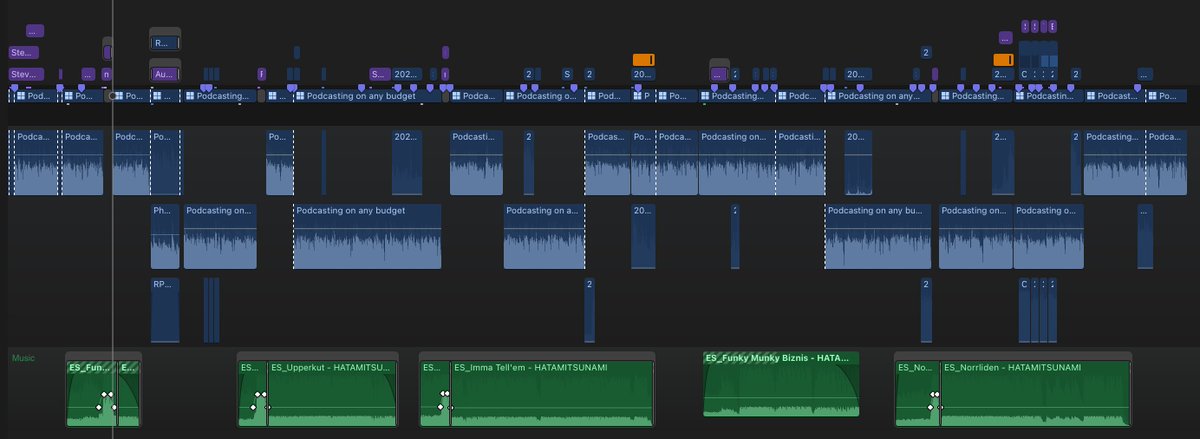
Task: Select the orange clip beneath the purple "..." title
Action: click(1003, 60)
